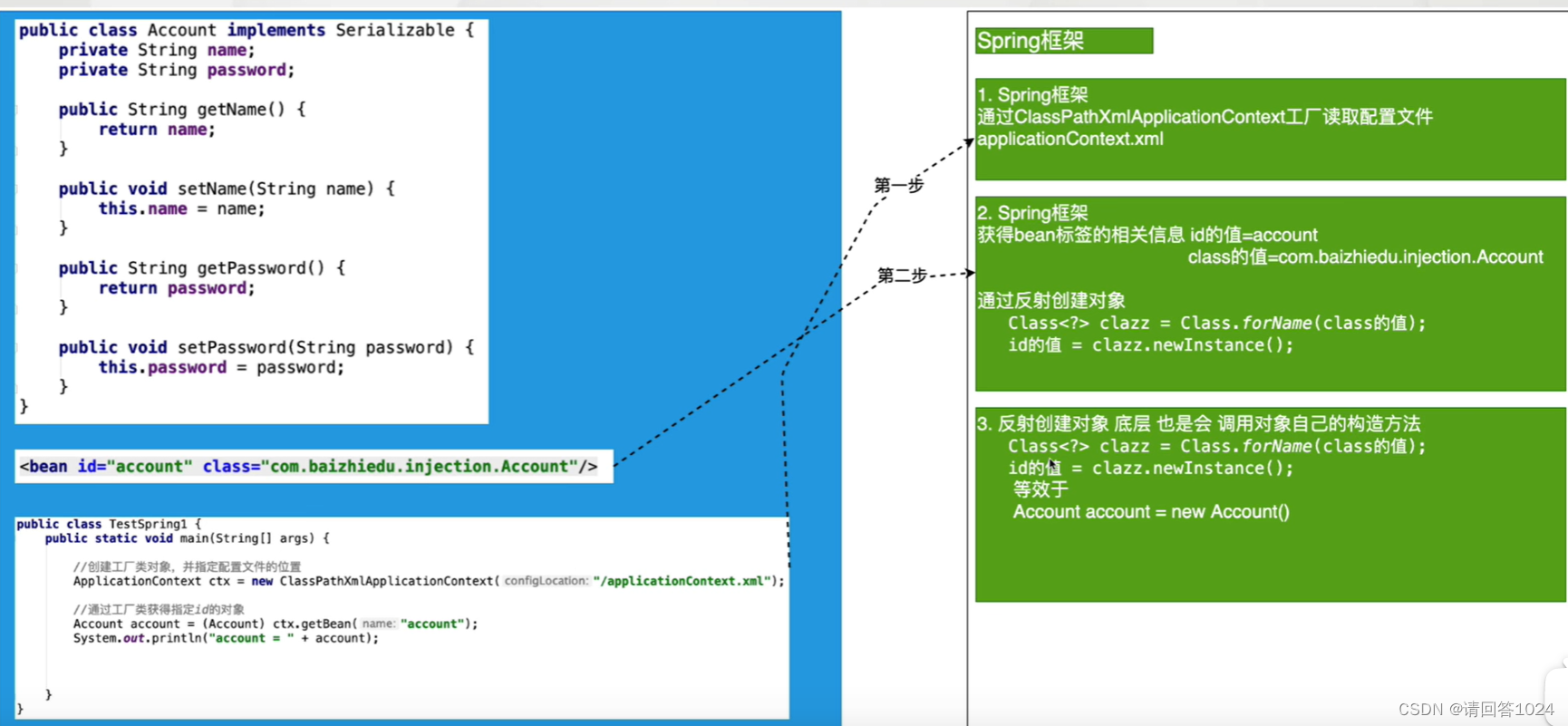1568x726 pixels.
Task: Click 'System.out.println("account = "' line
Action: [x=226, y=638]
